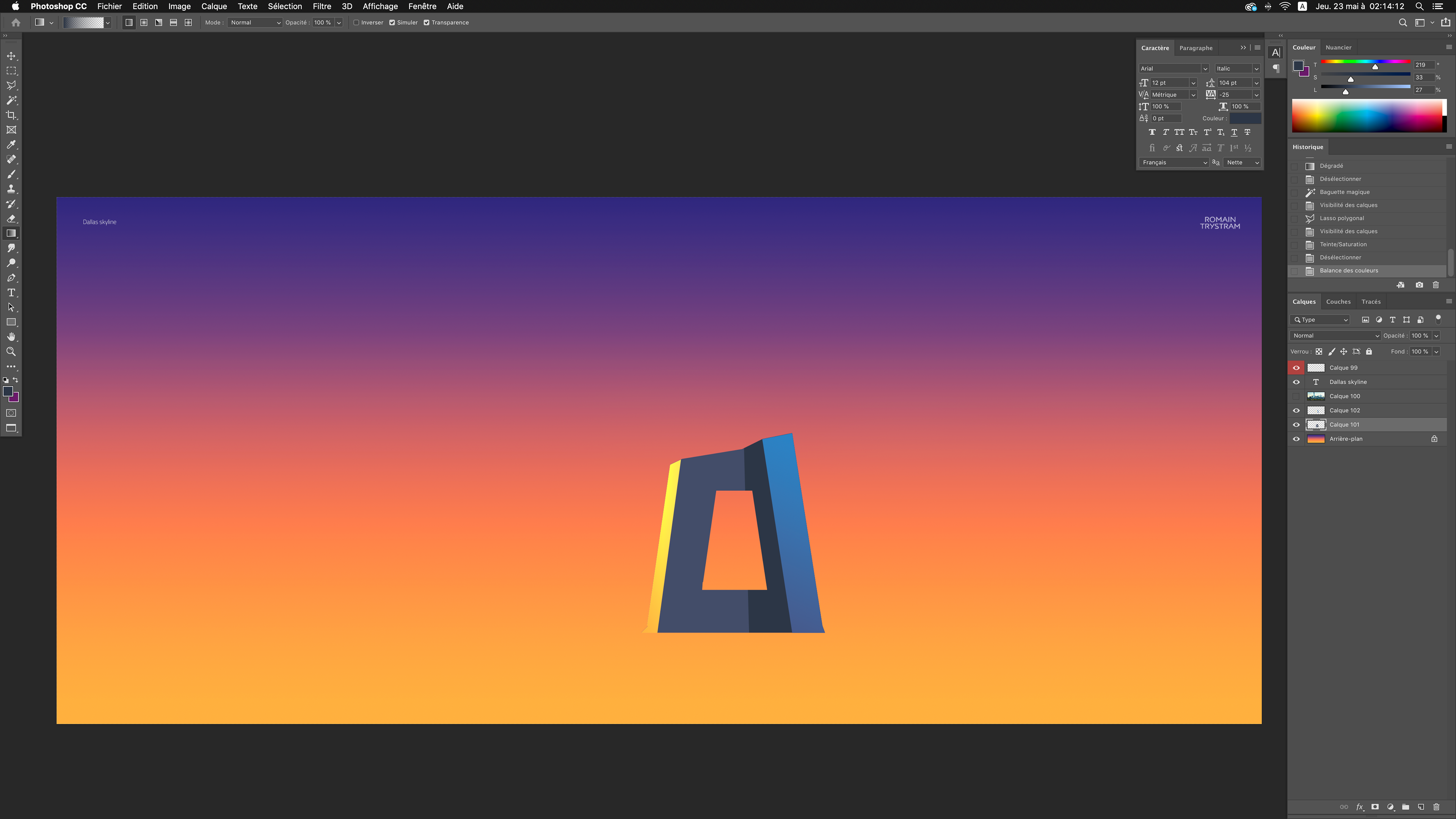Hide the Dallas skyline text layer
Image resolution: width=1456 pixels, height=819 pixels.
pyautogui.click(x=1296, y=382)
